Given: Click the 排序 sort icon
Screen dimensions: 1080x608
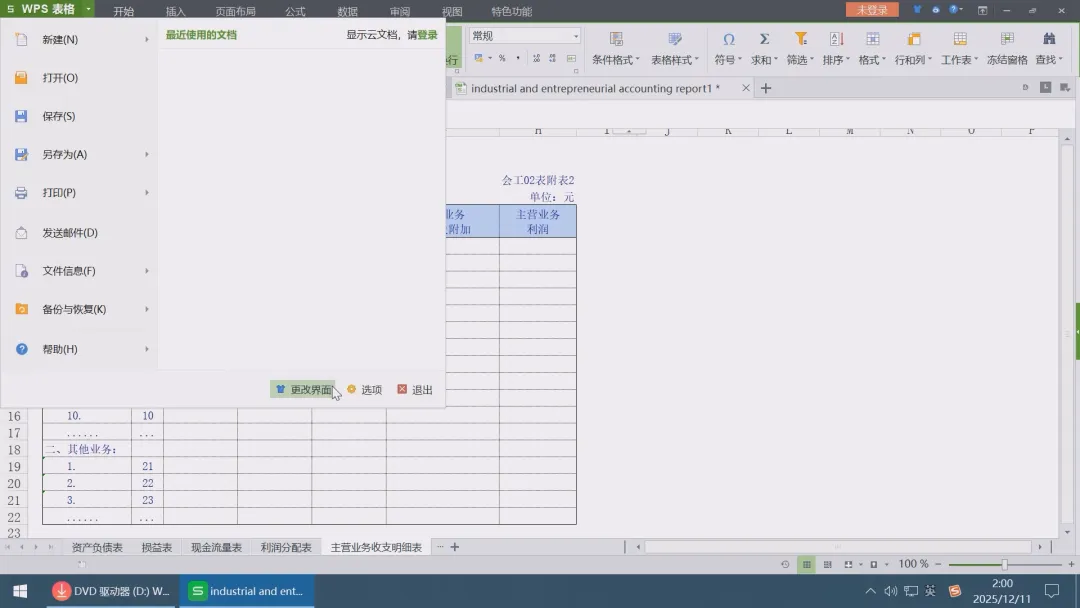Looking at the screenshot, I should tap(836, 39).
